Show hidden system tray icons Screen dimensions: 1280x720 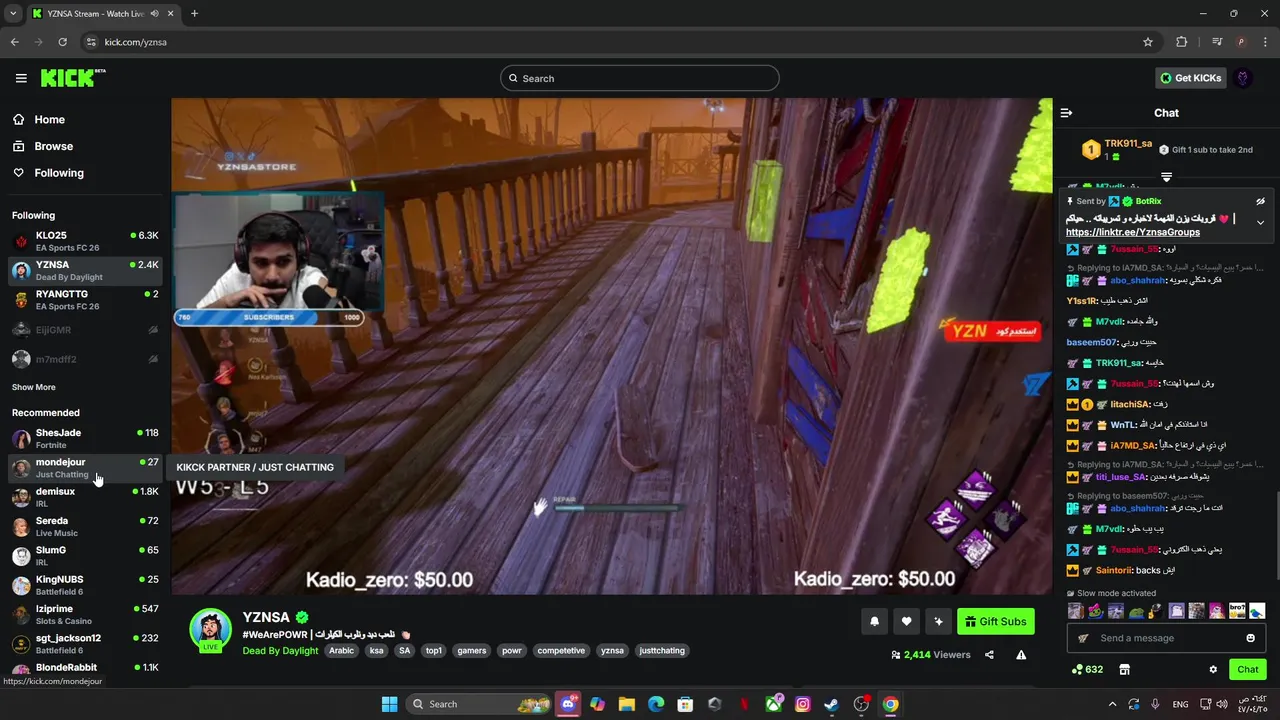[x=1112, y=704]
